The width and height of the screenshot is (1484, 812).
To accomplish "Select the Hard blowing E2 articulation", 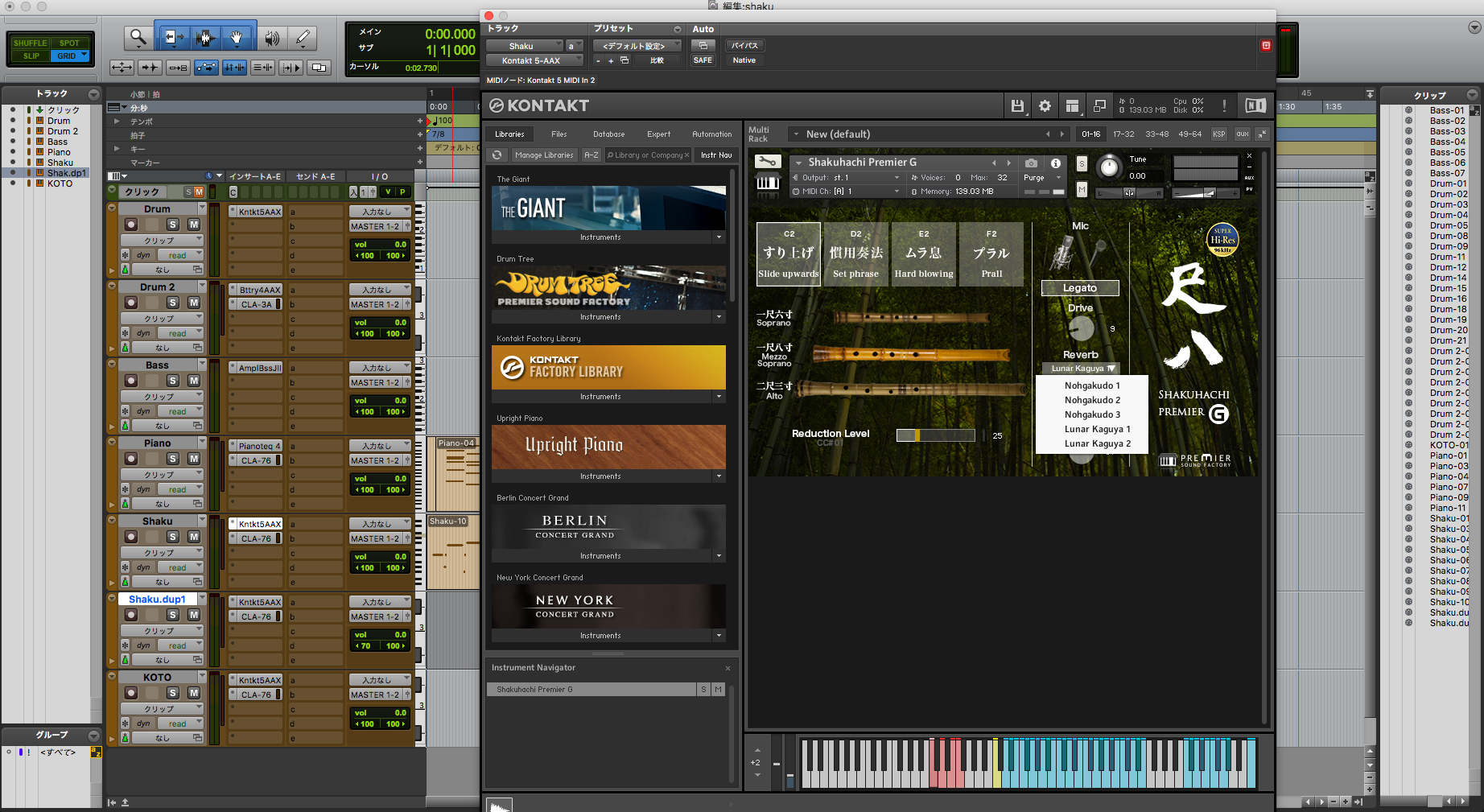I will tap(924, 254).
